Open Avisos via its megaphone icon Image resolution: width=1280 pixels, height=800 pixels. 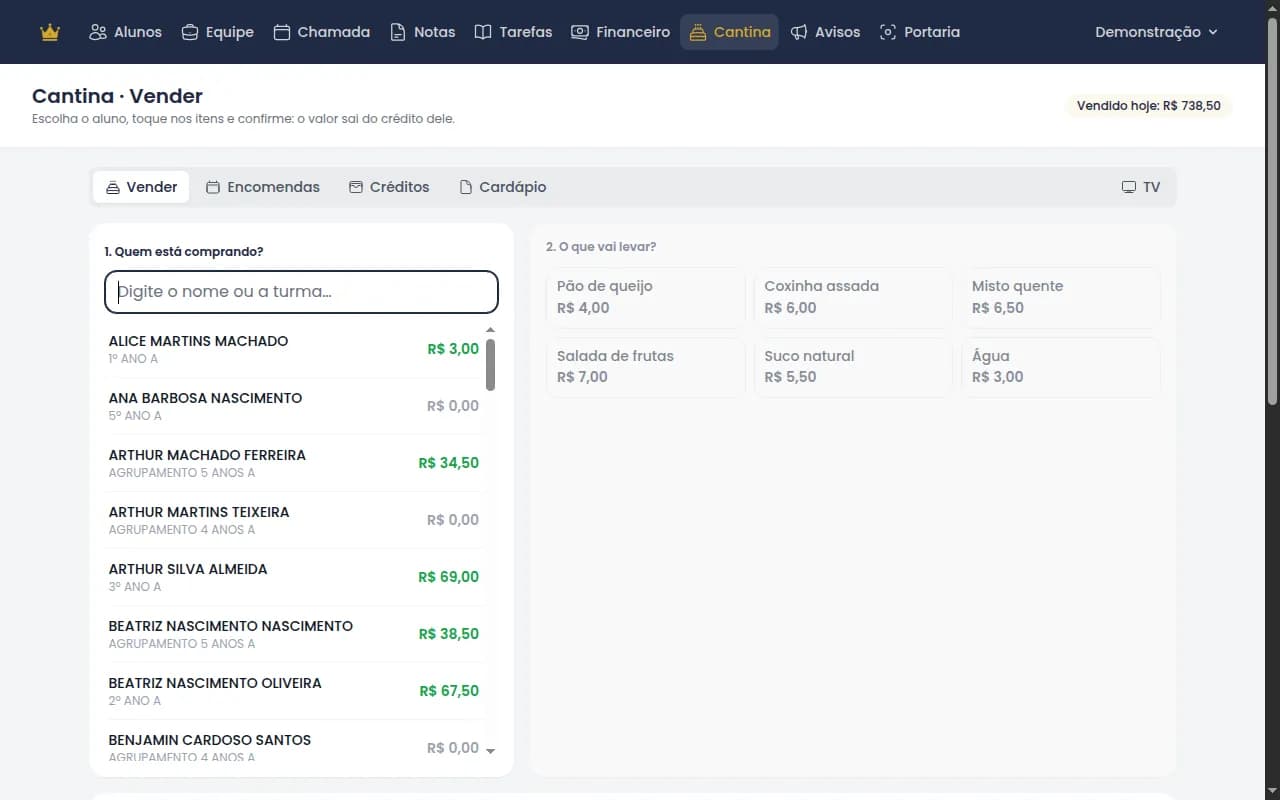coord(799,32)
